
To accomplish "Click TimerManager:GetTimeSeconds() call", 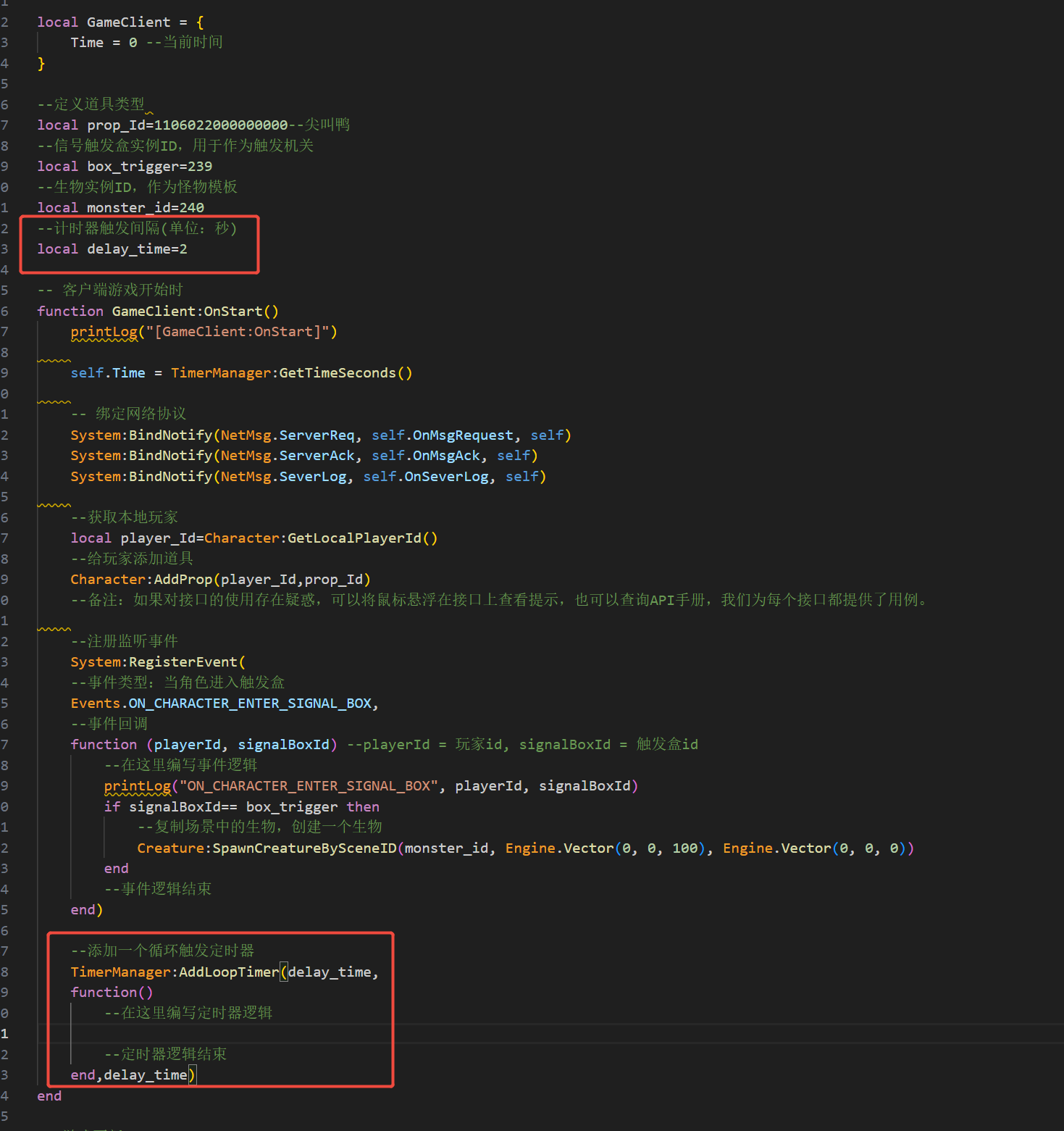I will 291,373.
